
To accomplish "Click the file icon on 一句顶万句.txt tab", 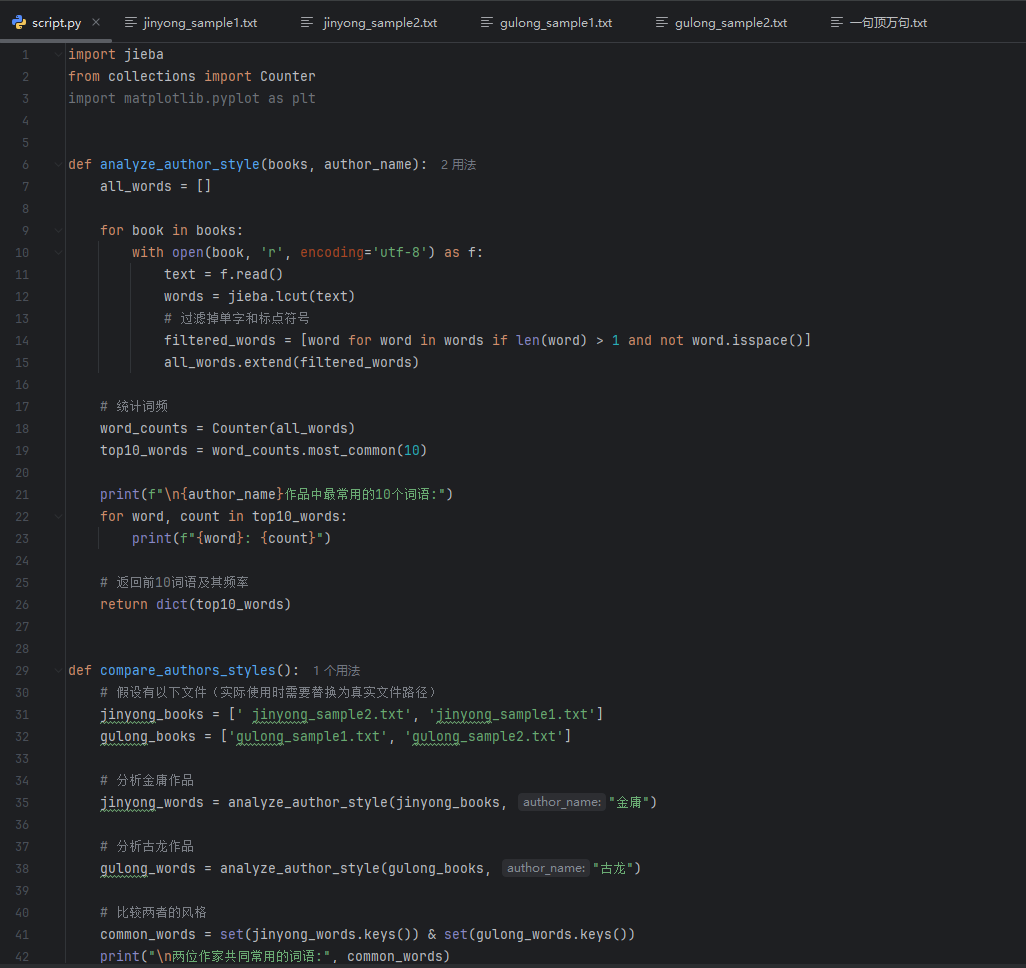I will pyautogui.click(x=836, y=22).
